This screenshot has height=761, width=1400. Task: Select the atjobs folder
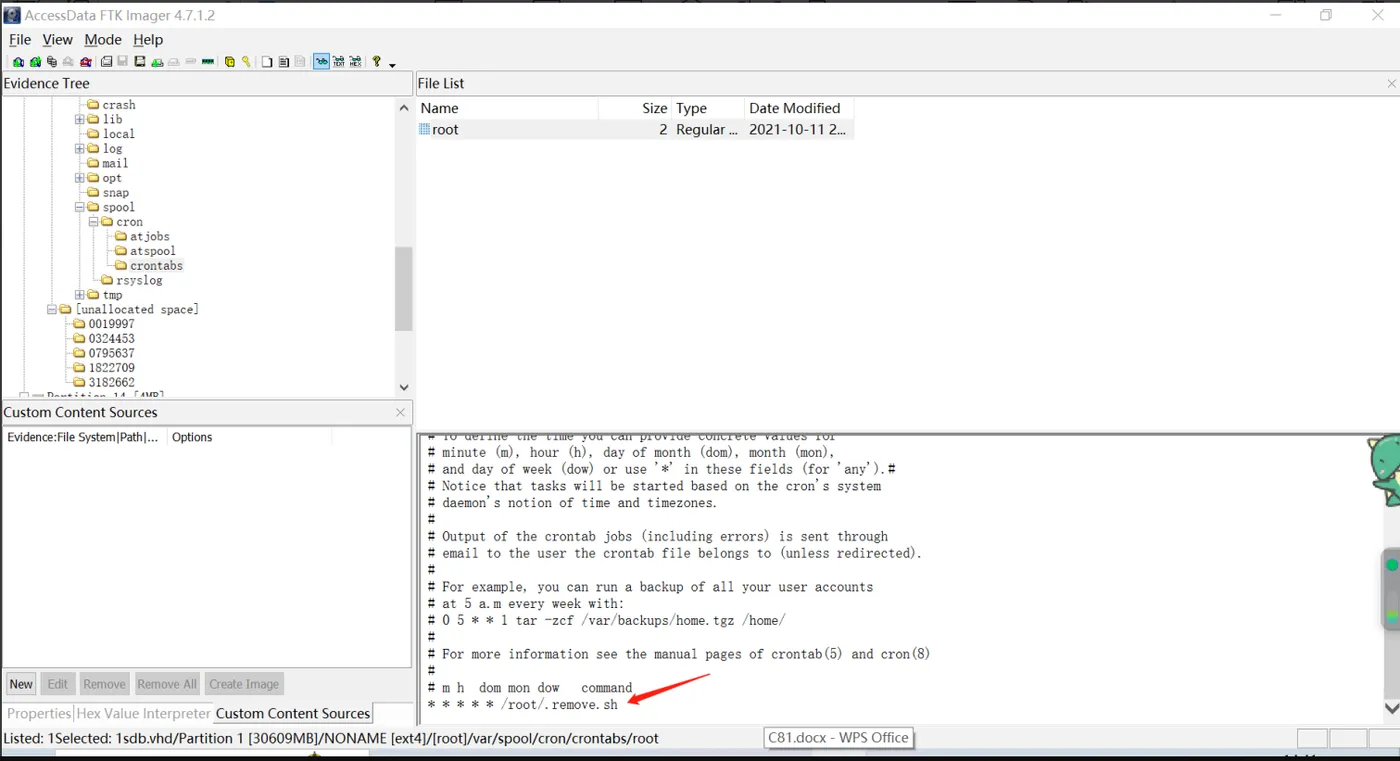(149, 237)
